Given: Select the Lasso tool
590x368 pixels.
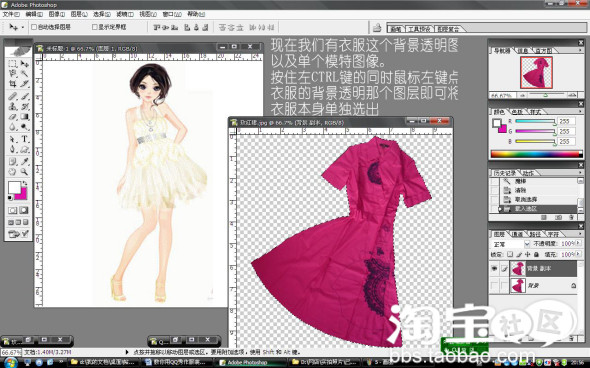Looking at the screenshot, I should tap(12, 73).
